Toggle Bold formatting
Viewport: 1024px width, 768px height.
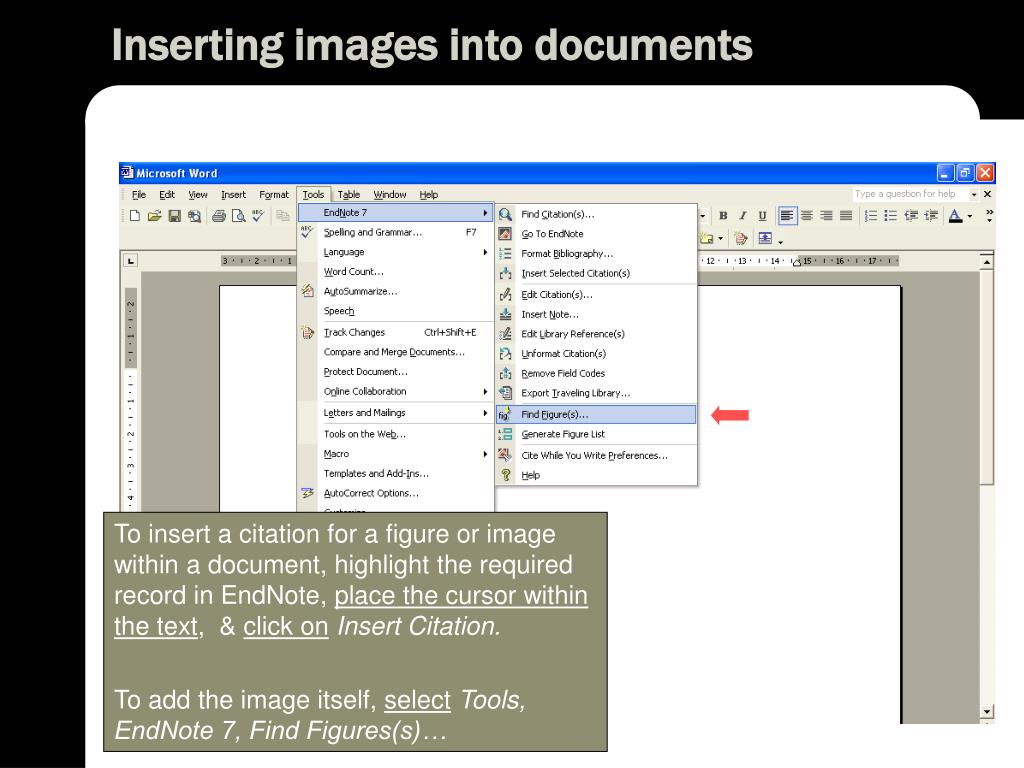[x=723, y=216]
